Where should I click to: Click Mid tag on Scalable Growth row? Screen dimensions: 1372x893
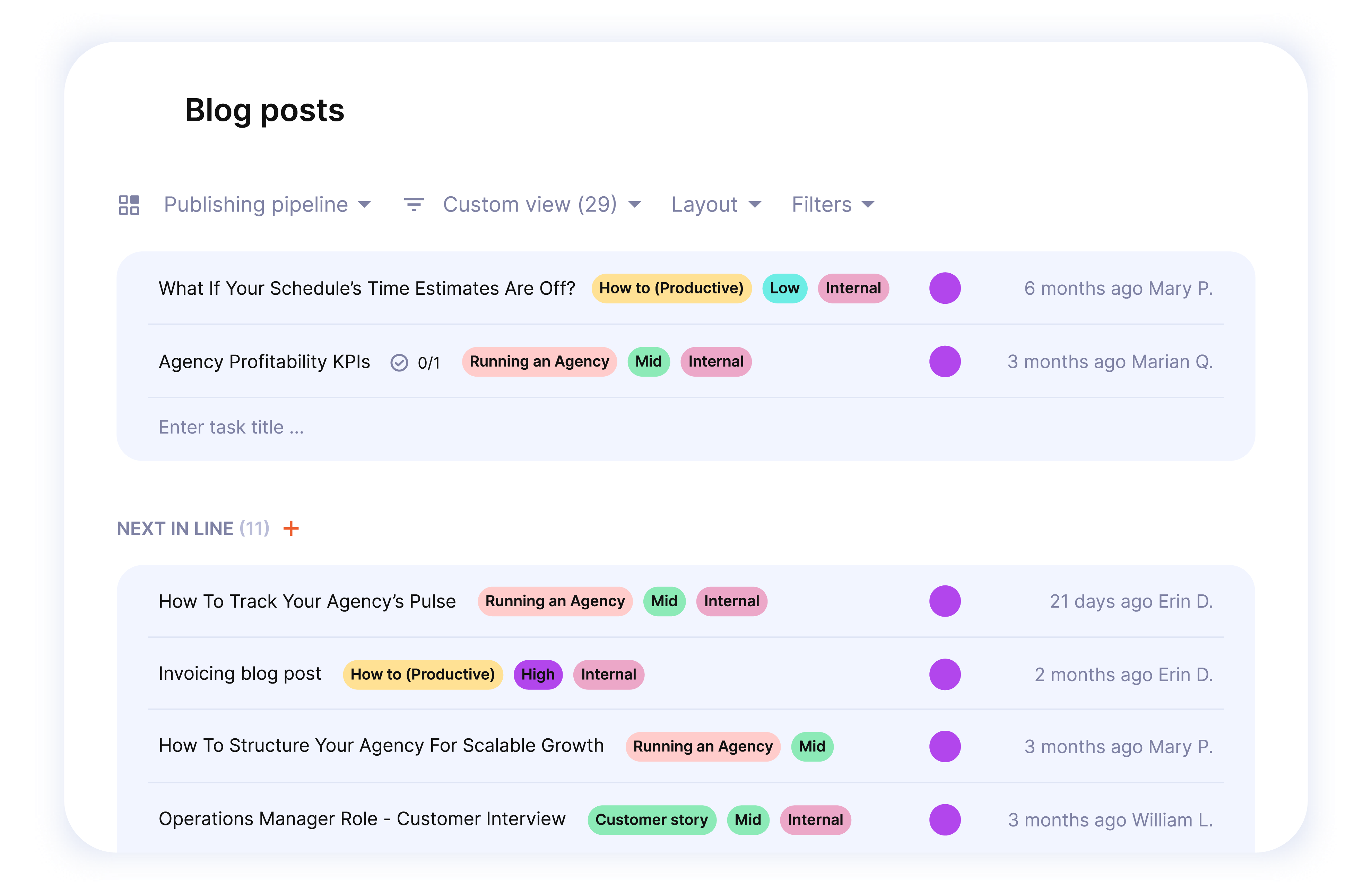[x=812, y=746]
